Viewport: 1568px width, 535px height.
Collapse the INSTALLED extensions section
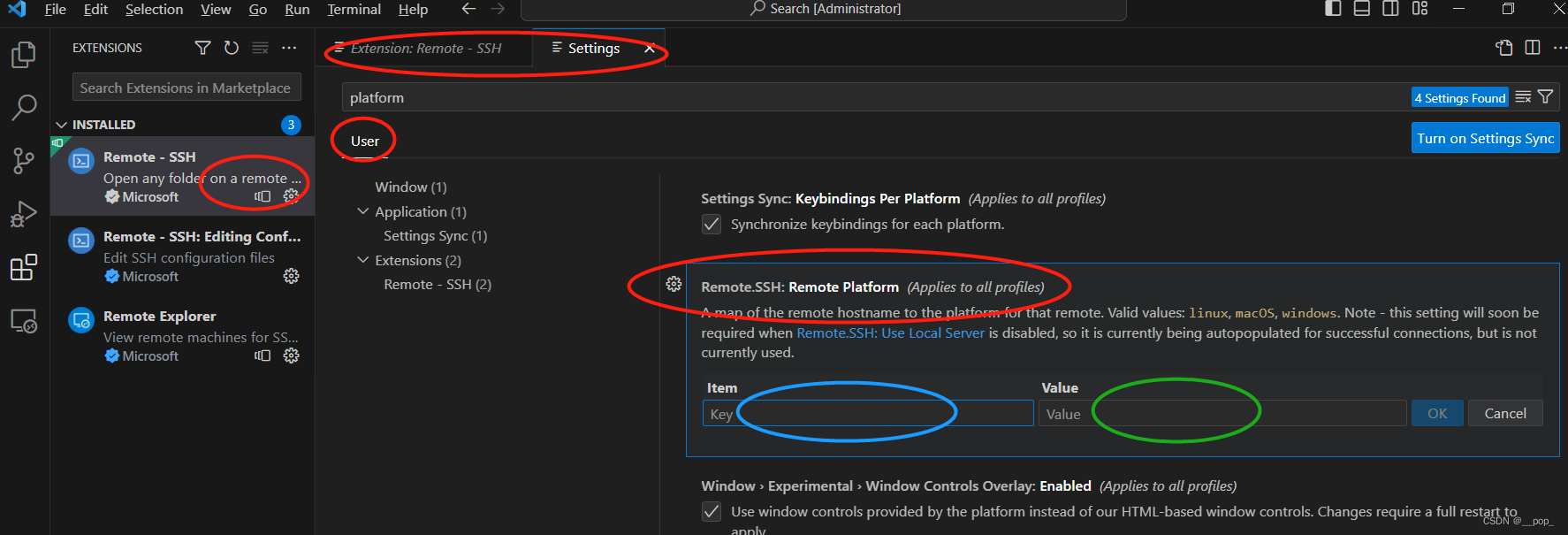[x=62, y=125]
